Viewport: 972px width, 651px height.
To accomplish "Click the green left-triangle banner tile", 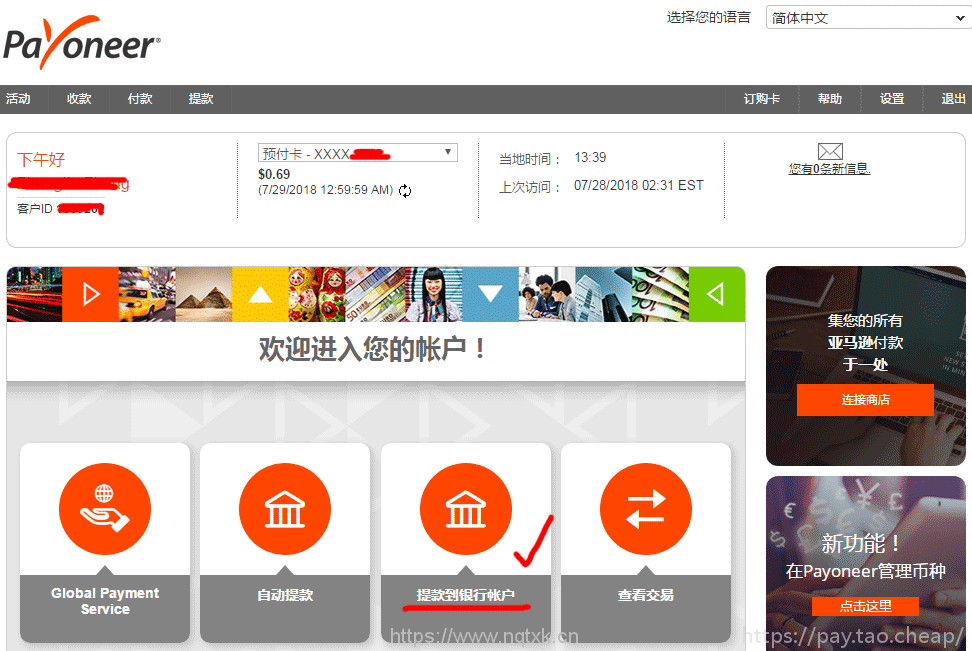I will click(717, 294).
